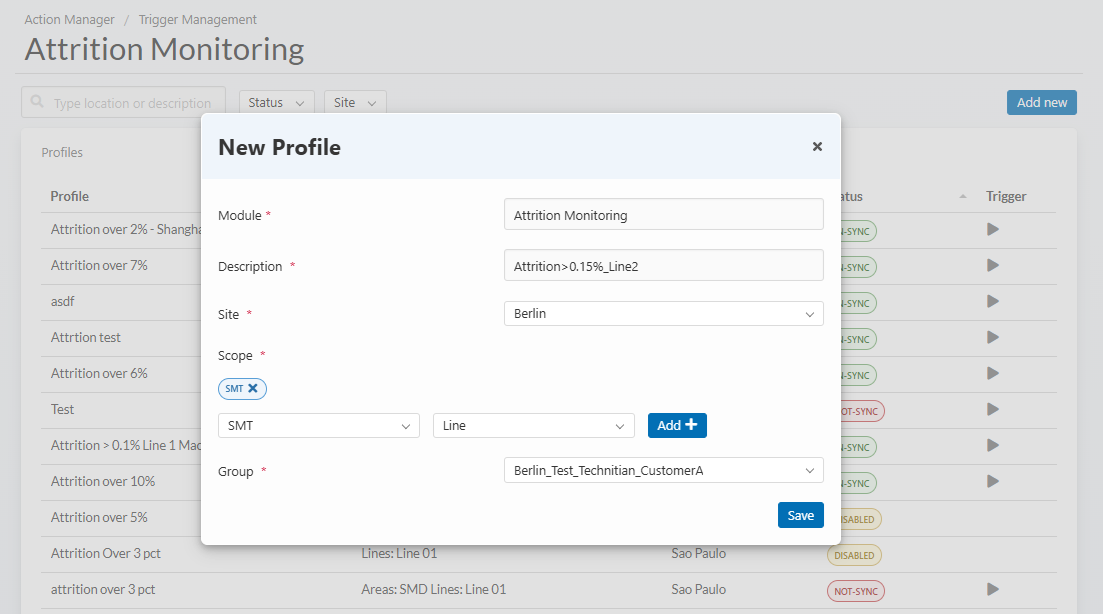Click the Module field Attrition Monitoring
This screenshot has width=1103, height=614.
663,214
